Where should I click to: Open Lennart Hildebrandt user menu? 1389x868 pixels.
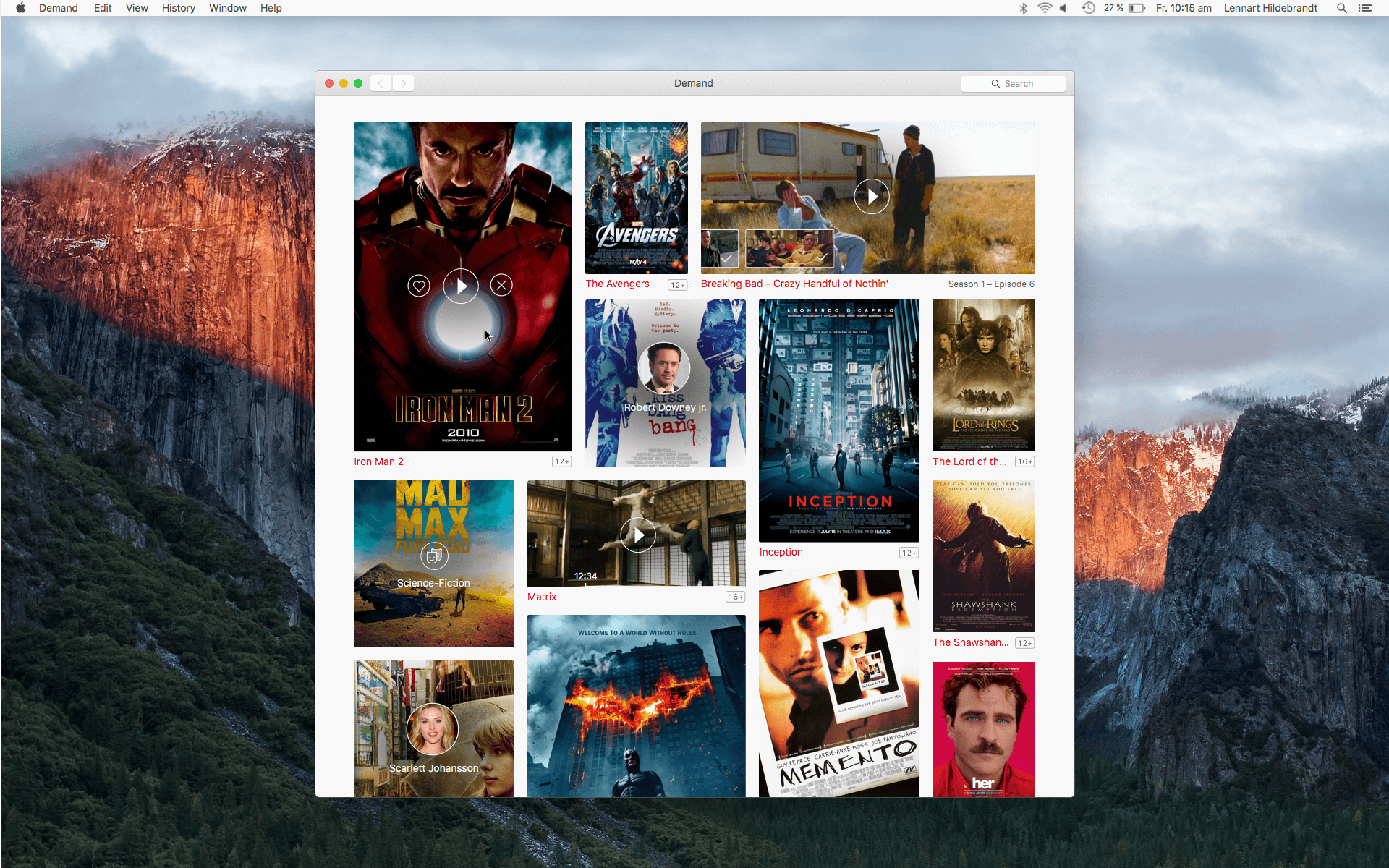1270,8
